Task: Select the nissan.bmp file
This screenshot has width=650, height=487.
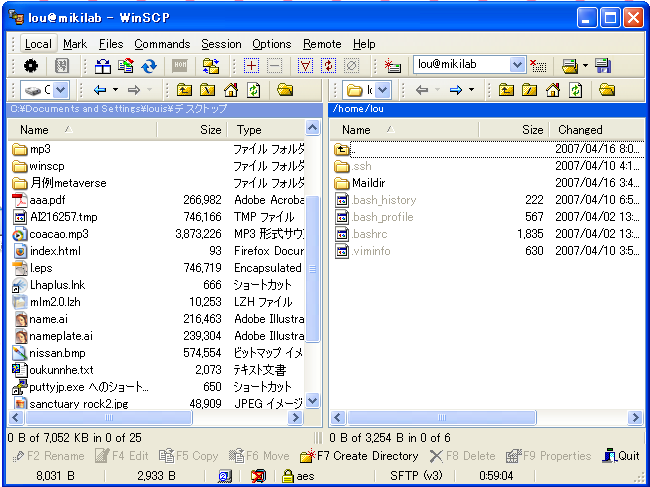Action: coord(57,353)
